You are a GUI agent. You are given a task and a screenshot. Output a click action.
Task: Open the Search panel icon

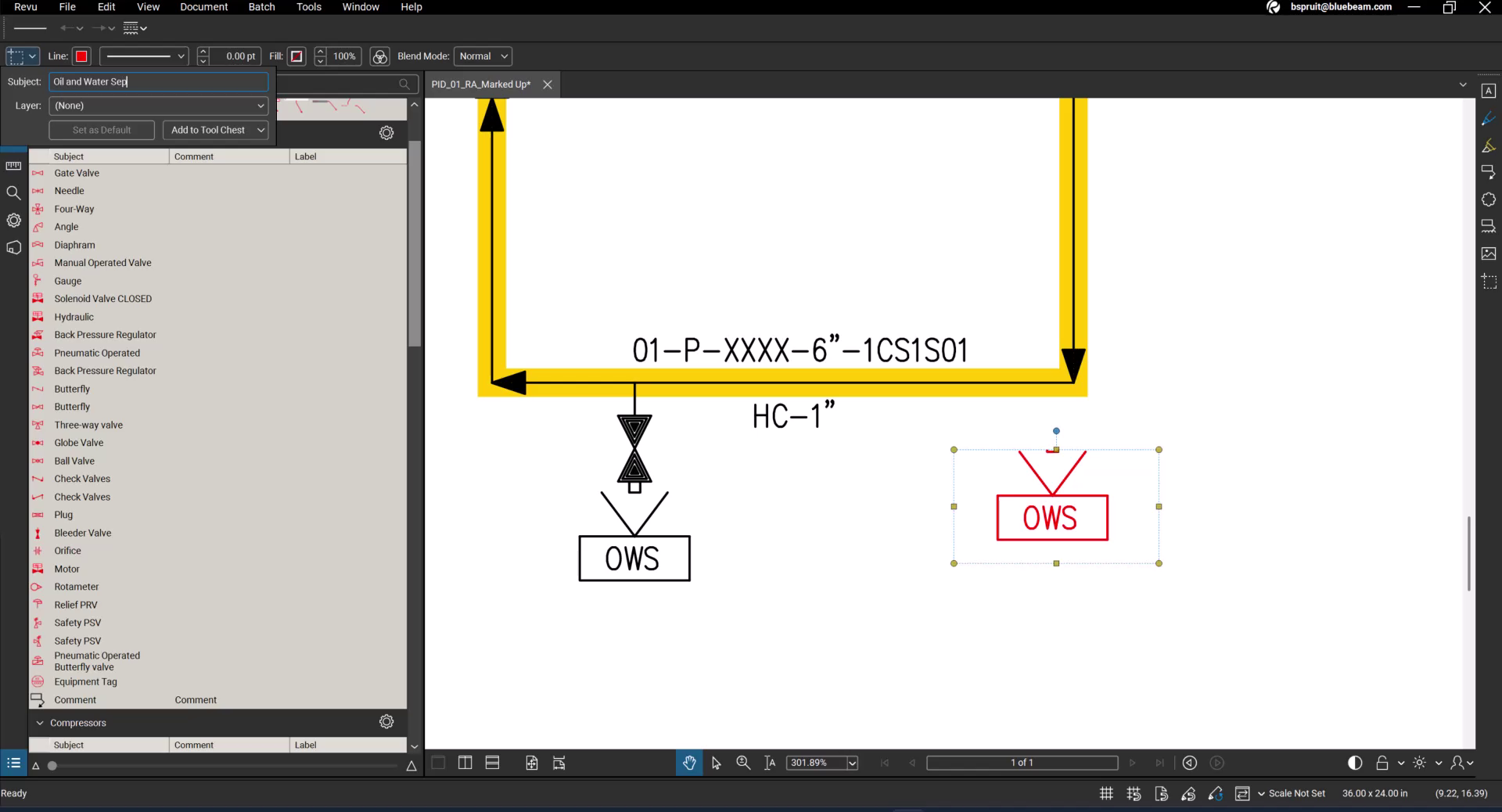click(x=13, y=192)
